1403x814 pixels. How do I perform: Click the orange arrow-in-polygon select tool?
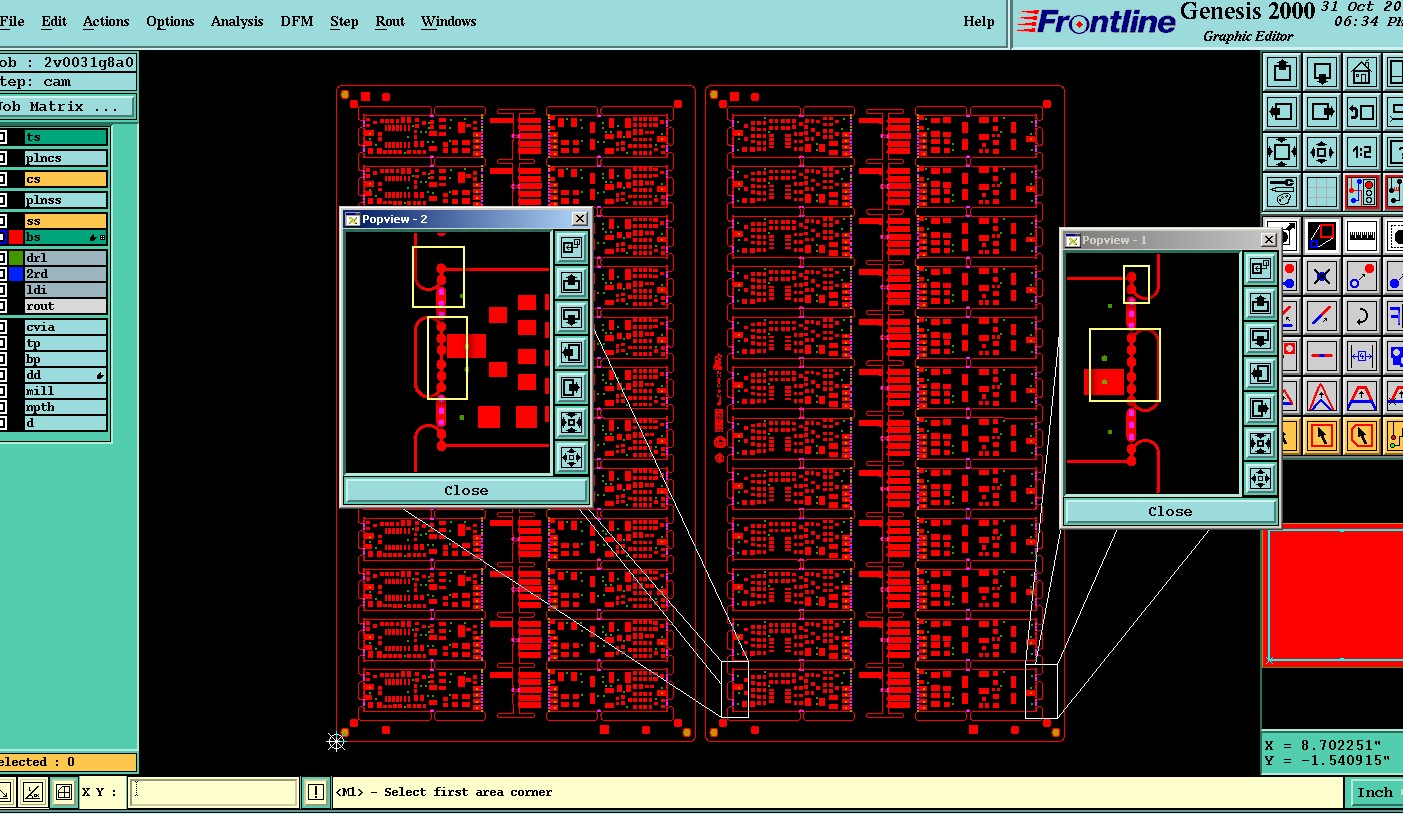(1361, 435)
